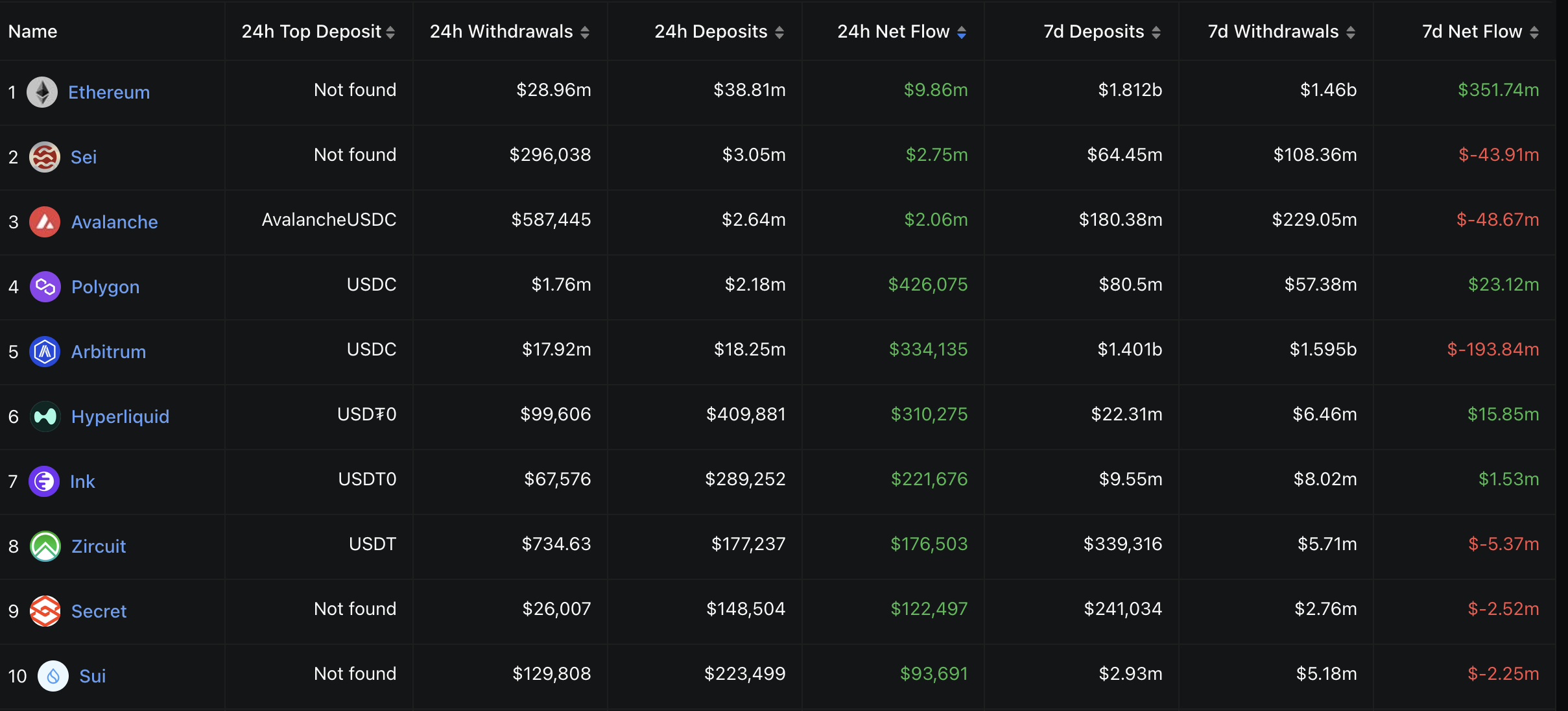The image size is (1568, 711).
Task: Select Secret's $-2.52m 7d net flow
Action: coord(1504,609)
